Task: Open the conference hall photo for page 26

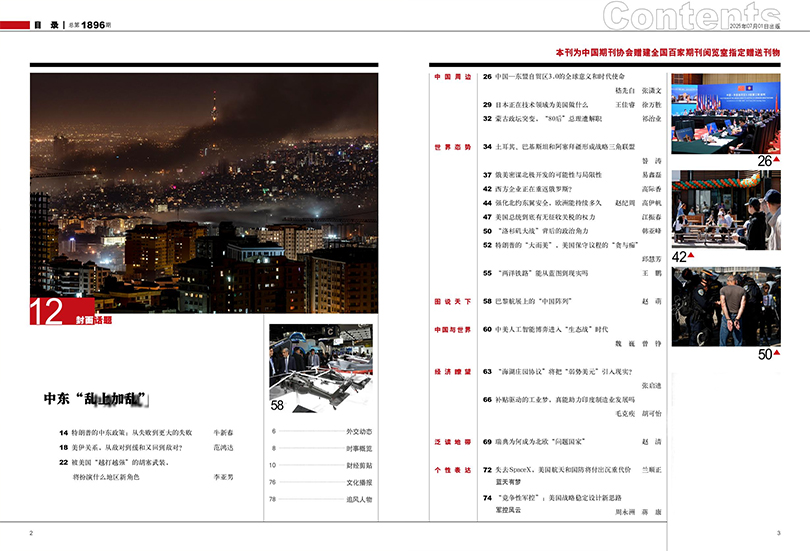Action: [726, 112]
